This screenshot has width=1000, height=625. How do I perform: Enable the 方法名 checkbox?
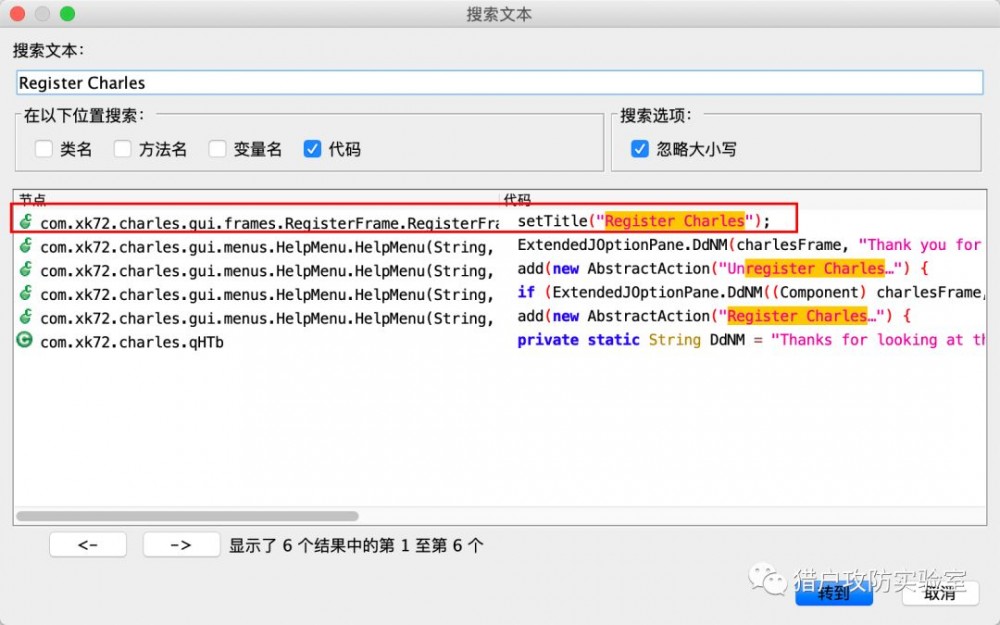coord(122,149)
